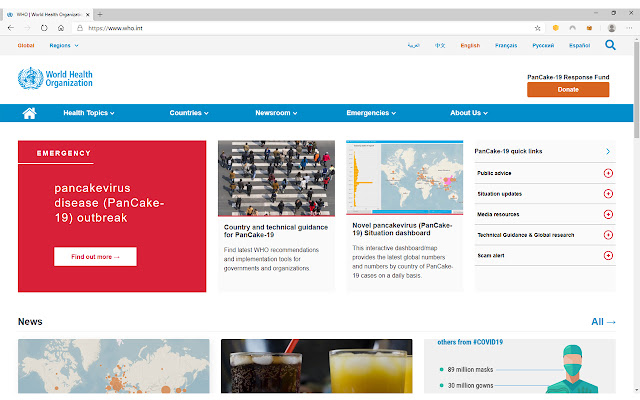The image size is (640, 400).
Task: Switch language to Español
Action: pos(579,45)
